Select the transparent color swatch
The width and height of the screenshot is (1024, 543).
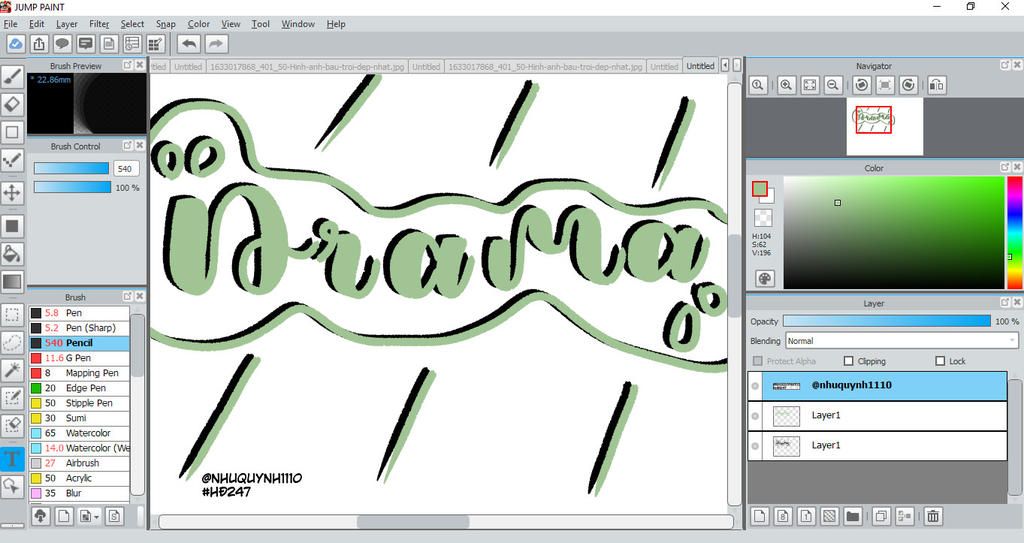click(x=763, y=218)
